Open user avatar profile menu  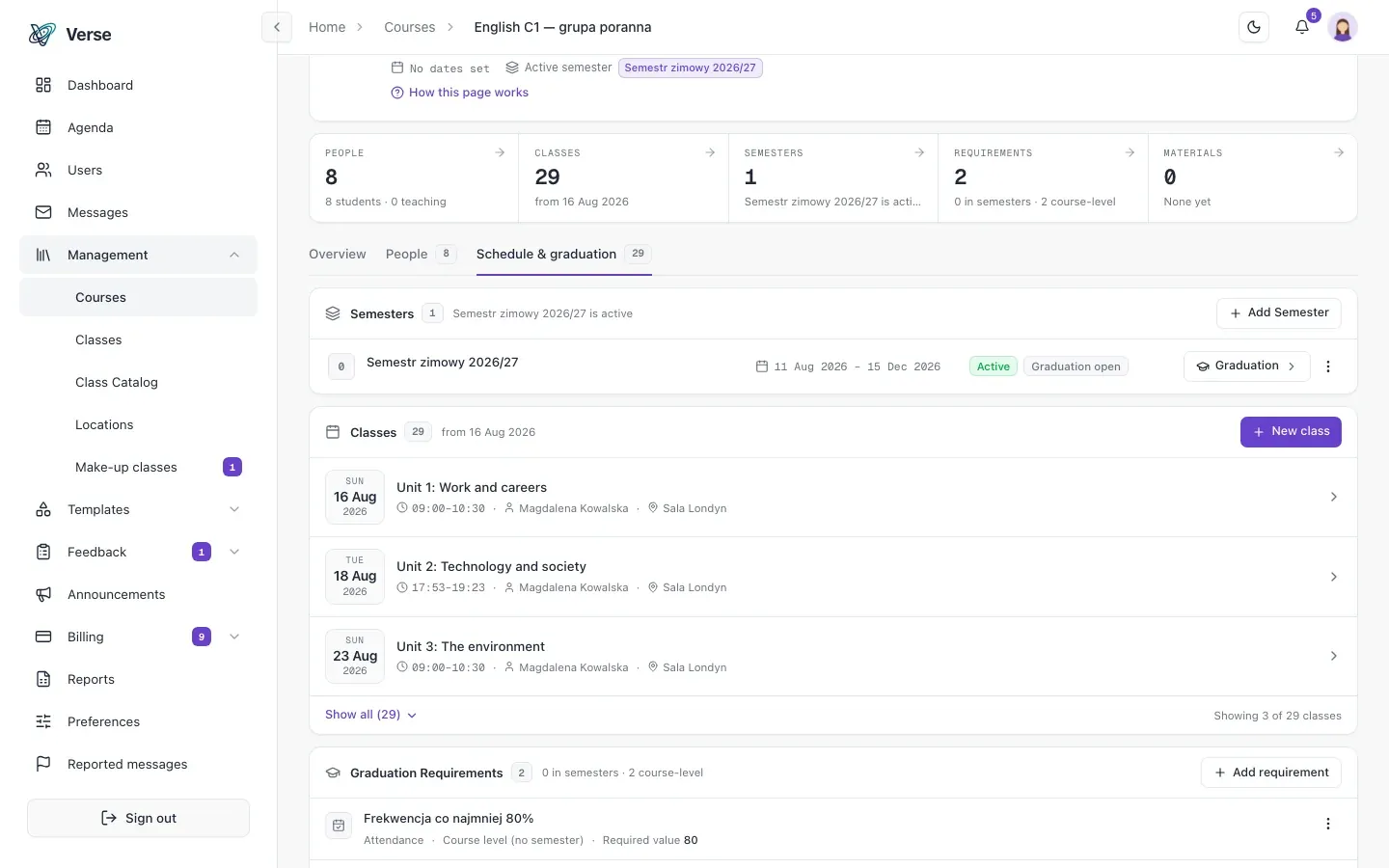[x=1343, y=27]
